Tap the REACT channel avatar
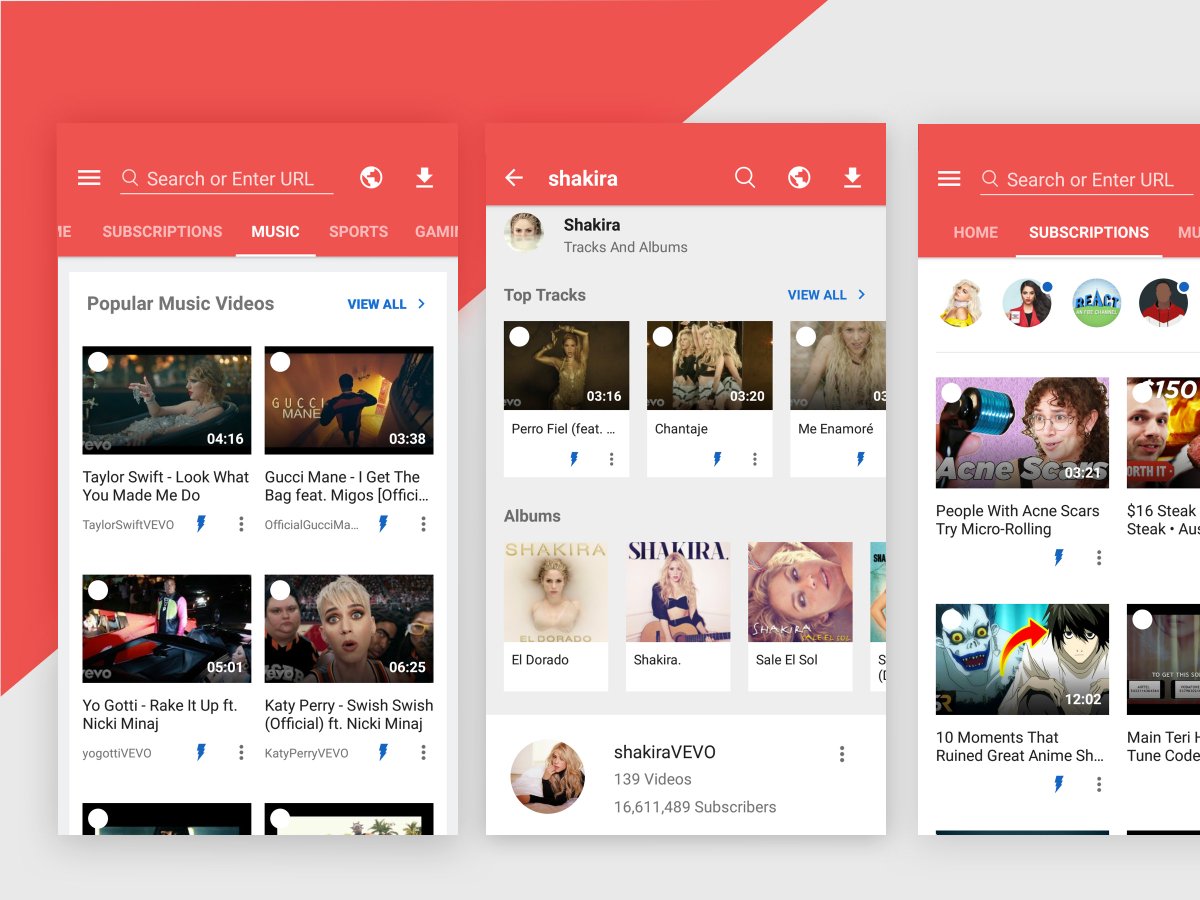 click(1097, 303)
